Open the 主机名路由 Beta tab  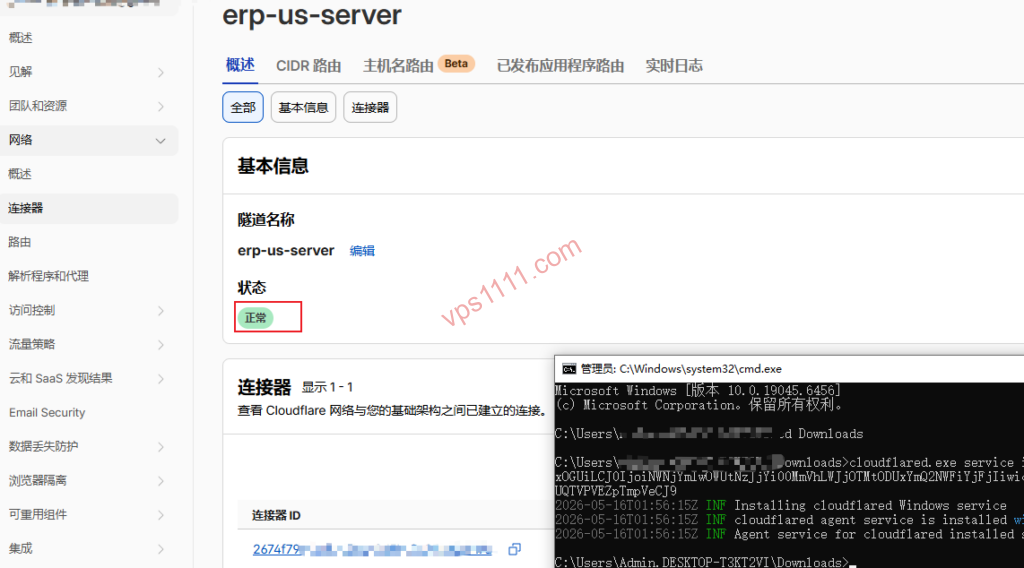[419, 65]
